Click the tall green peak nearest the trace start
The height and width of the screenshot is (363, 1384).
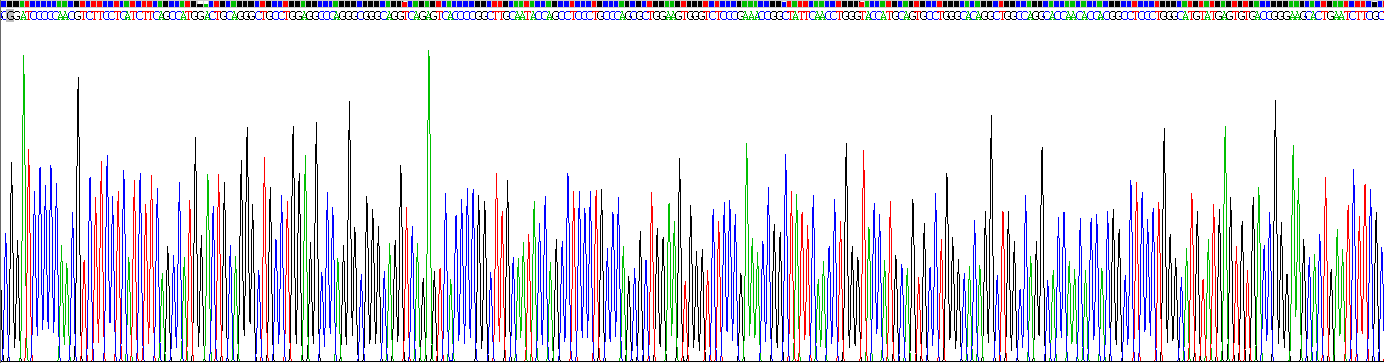[23, 208]
